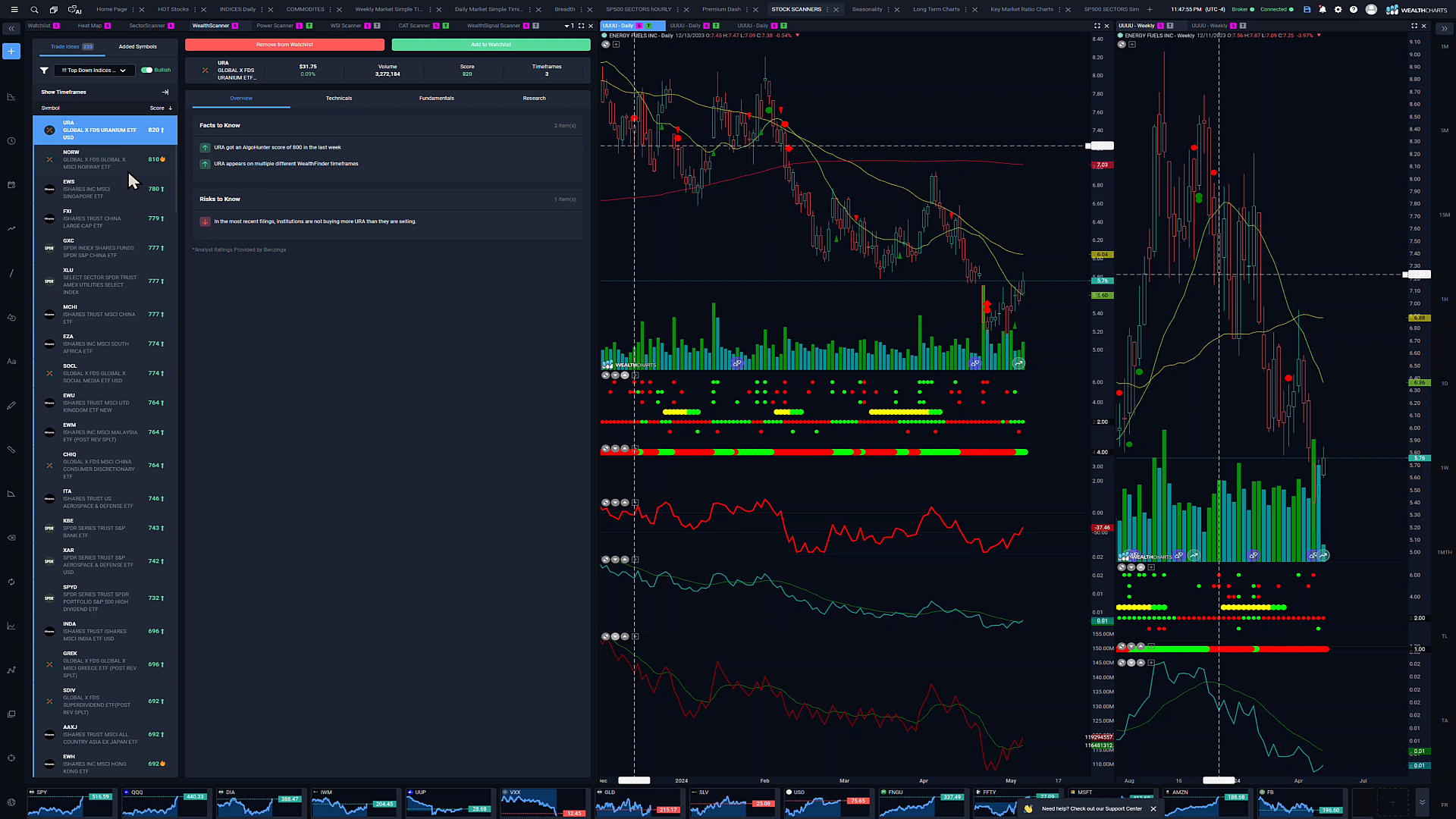Viewport: 1456px width, 819px height.
Task: Click the text Aa tool in left sidebar
Action: [11, 362]
